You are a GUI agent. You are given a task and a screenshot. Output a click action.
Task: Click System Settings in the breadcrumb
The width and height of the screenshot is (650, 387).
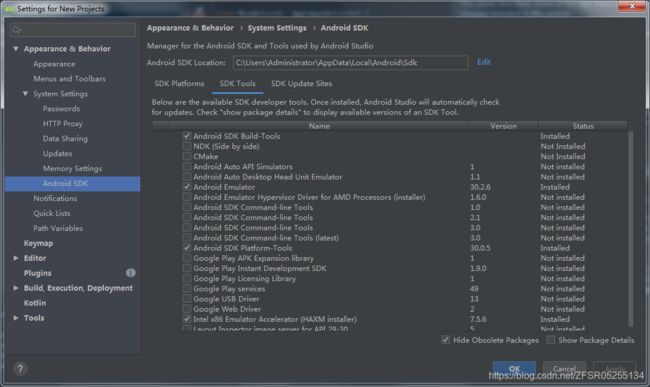(277, 28)
